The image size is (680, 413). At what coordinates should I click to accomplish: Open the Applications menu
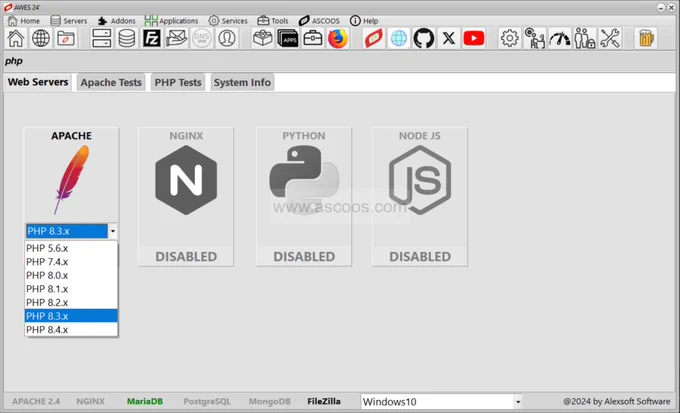pyautogui.click(x=171, y=20)
